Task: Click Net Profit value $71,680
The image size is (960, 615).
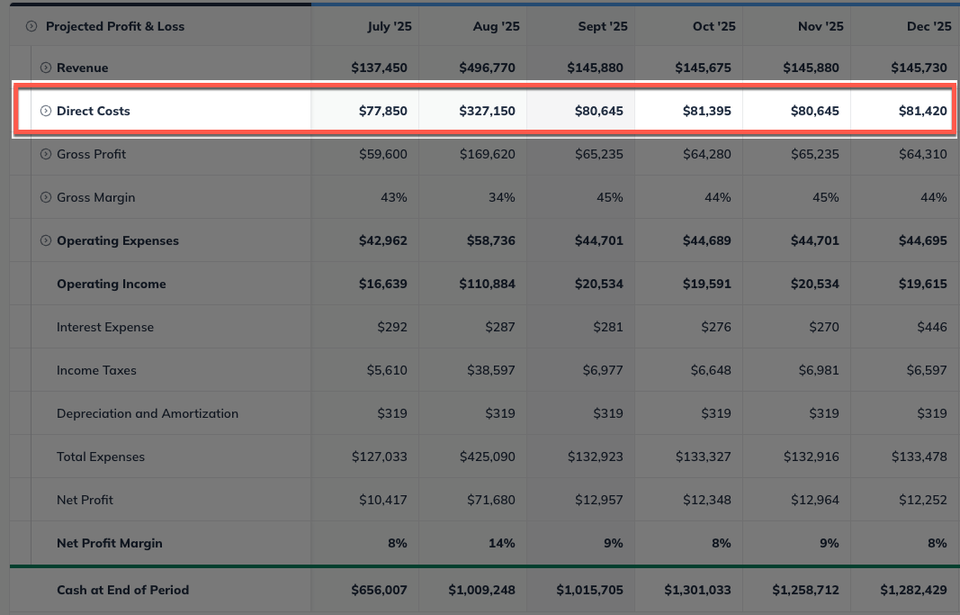Action: point(491,500)
